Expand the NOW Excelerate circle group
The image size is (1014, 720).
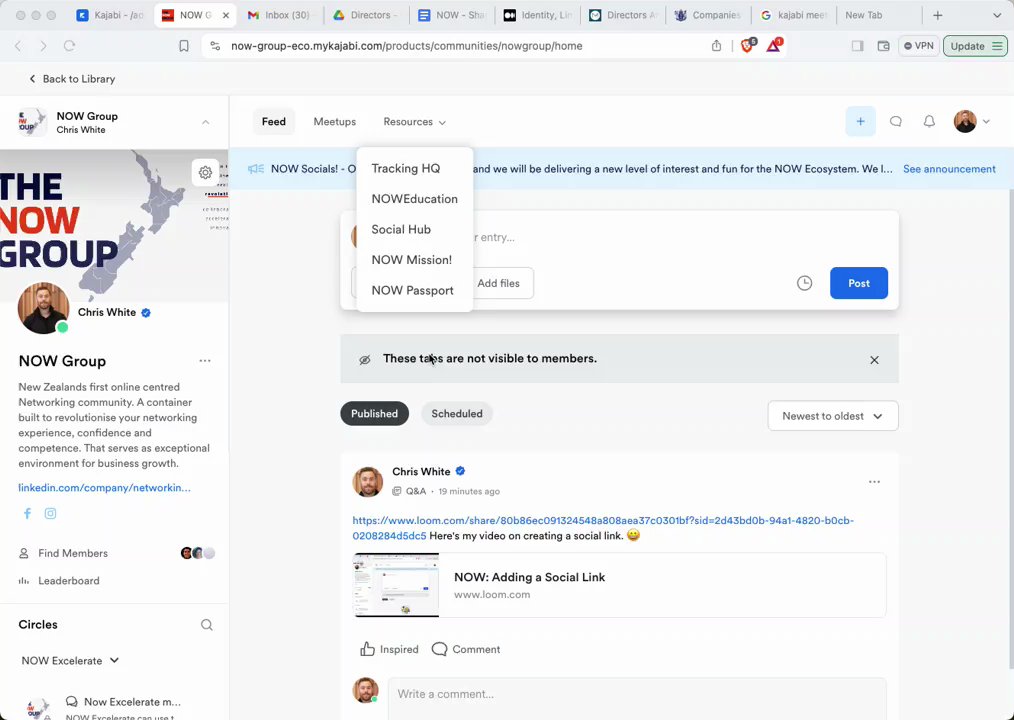(70, 660)
